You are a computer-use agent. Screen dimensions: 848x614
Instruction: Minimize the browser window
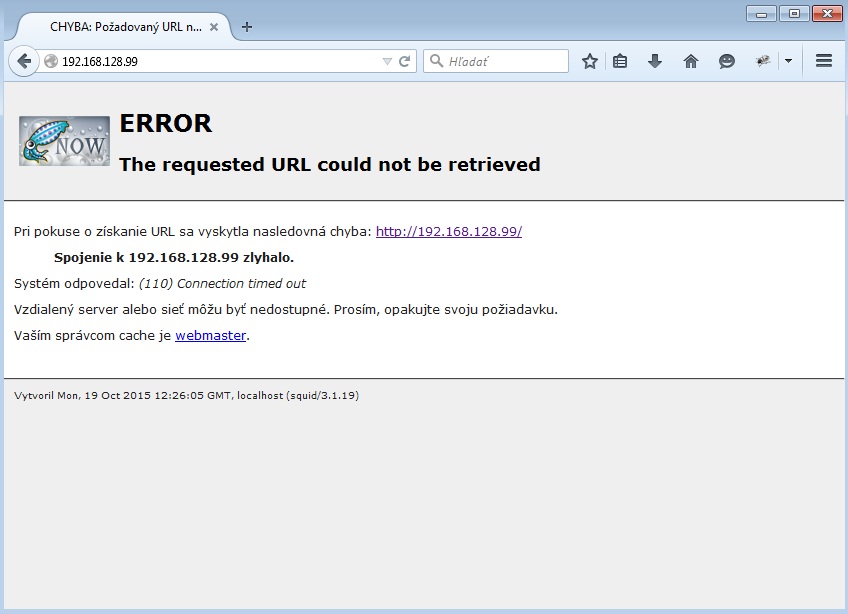pos(761,14)
